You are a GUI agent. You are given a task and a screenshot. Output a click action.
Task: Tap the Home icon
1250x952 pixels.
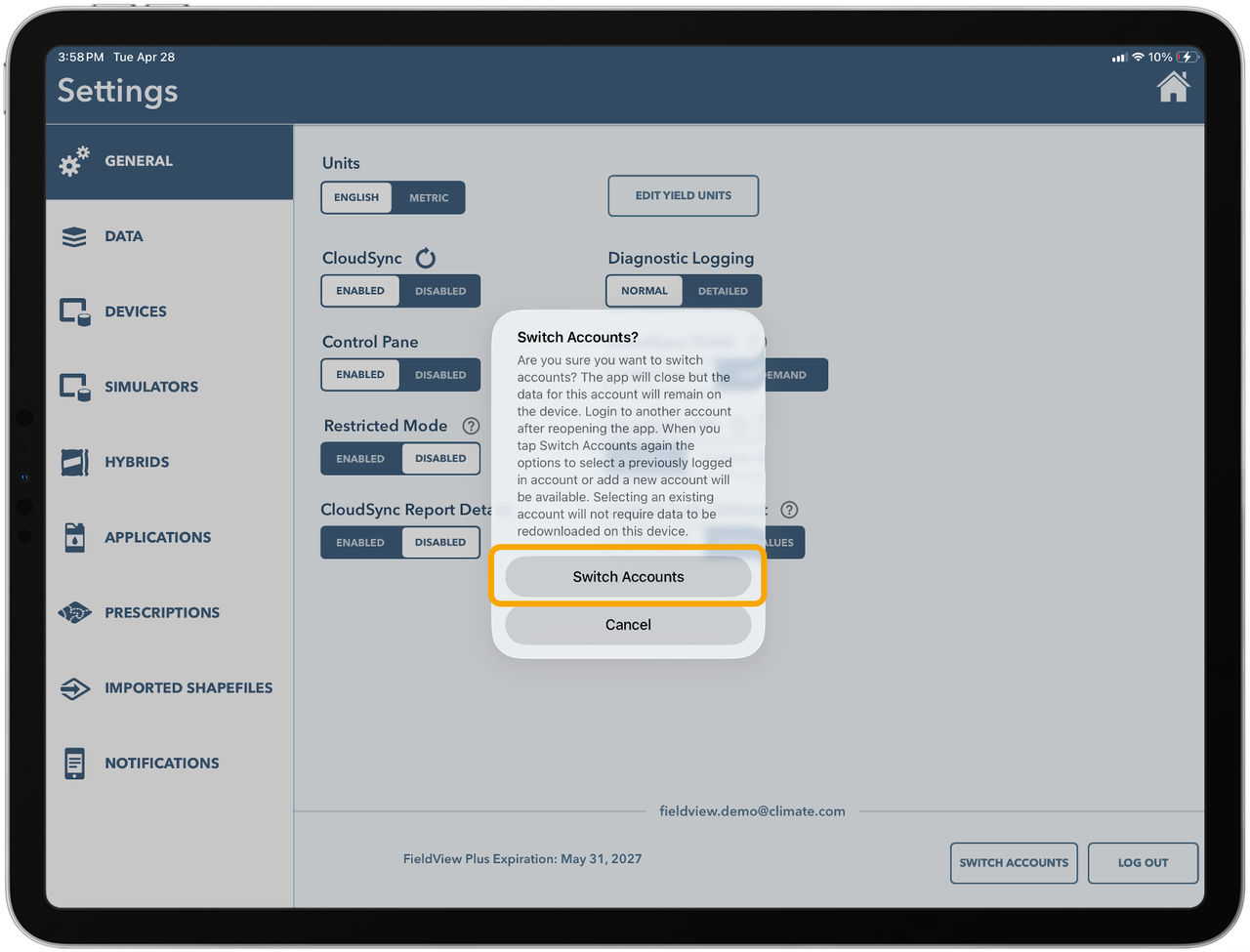1173,87
